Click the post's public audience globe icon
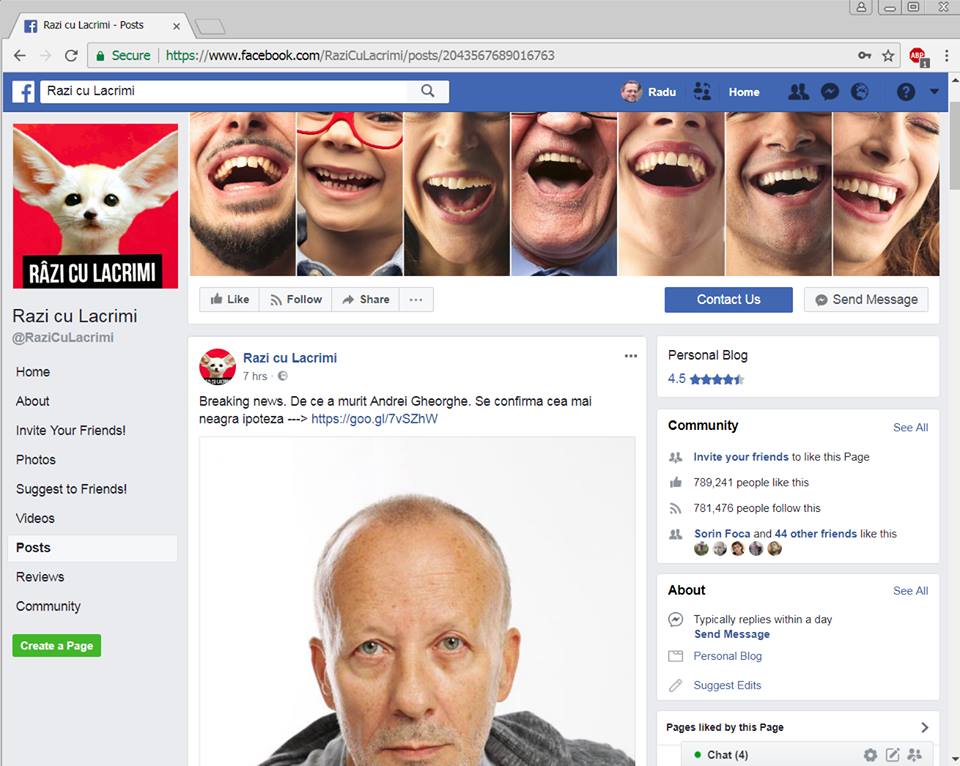The image size is (960, 766). [282, 376]
